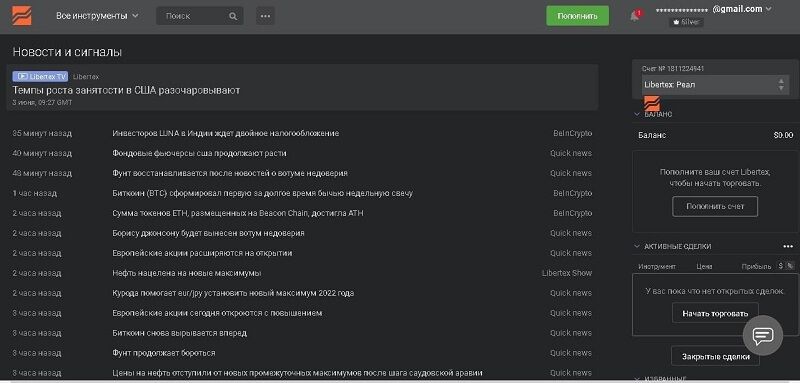The image size is (800, 383).
Task: Open Закрытые сделки
Action: tap(715, 356)
